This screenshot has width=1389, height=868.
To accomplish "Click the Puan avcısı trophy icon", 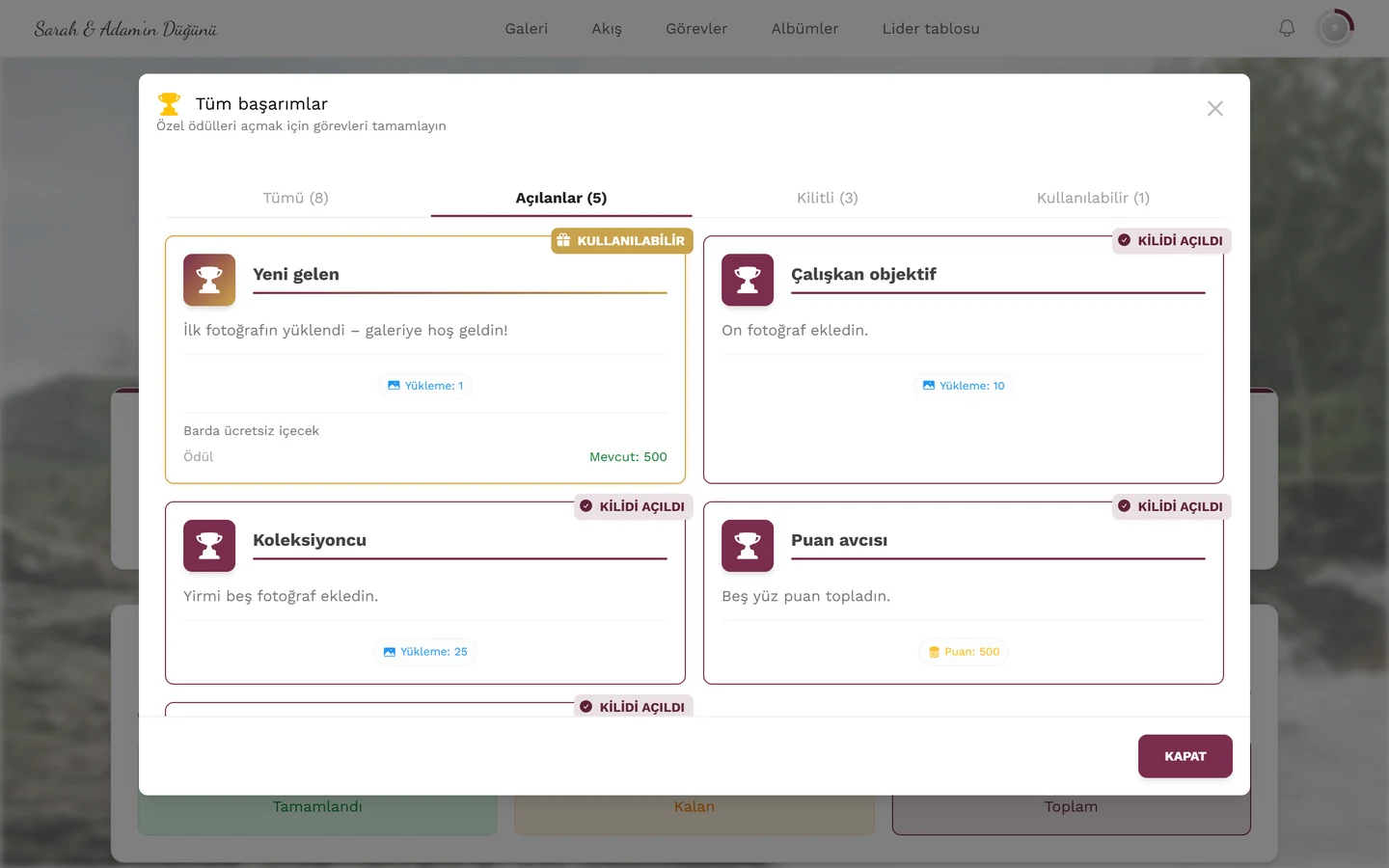I will [748, 546].
